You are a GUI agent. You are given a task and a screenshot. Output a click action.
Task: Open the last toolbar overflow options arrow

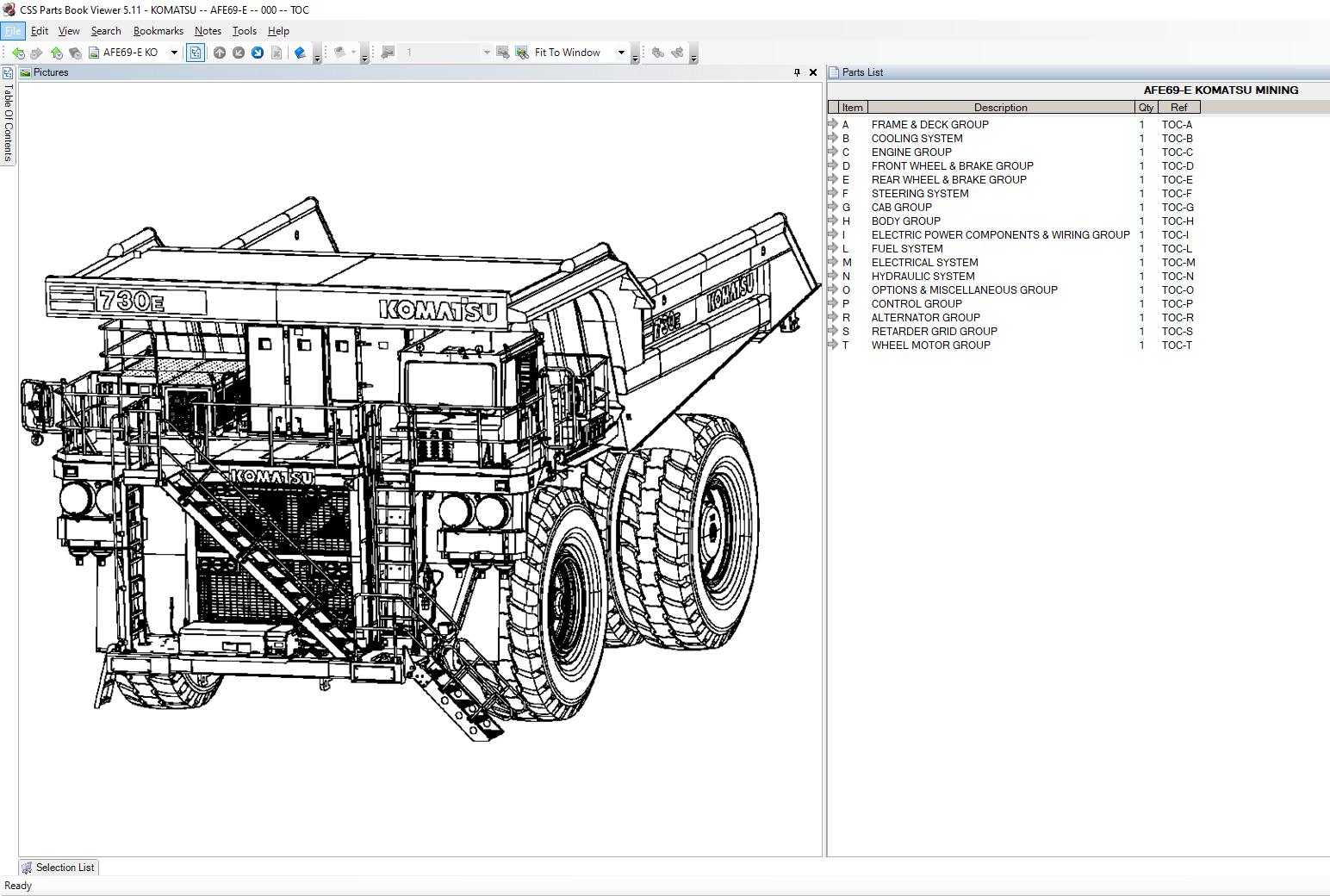coord(693,56)
